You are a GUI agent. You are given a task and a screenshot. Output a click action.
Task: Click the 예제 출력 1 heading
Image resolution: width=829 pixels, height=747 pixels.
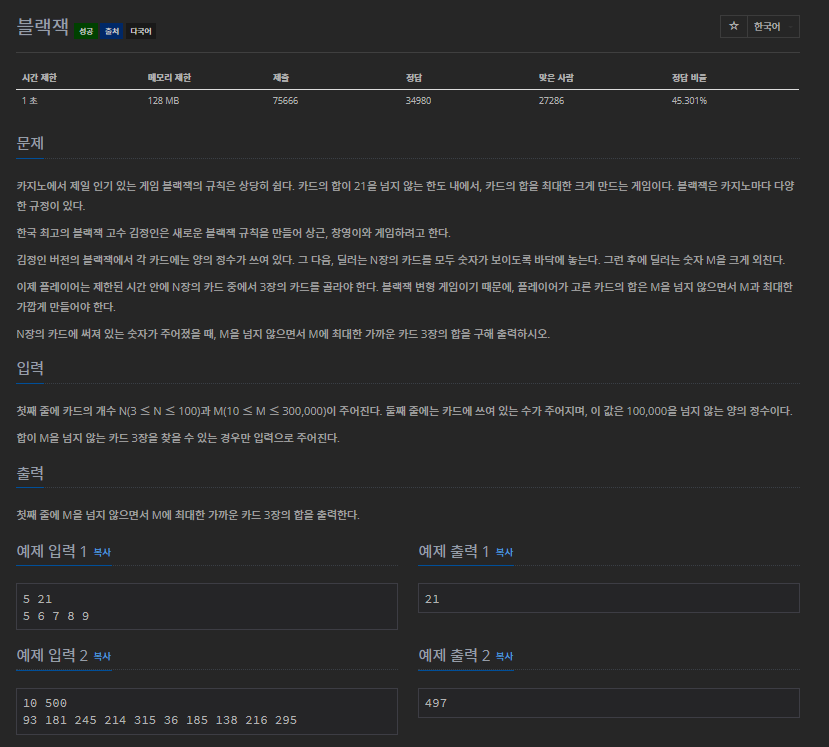[454, 551]
